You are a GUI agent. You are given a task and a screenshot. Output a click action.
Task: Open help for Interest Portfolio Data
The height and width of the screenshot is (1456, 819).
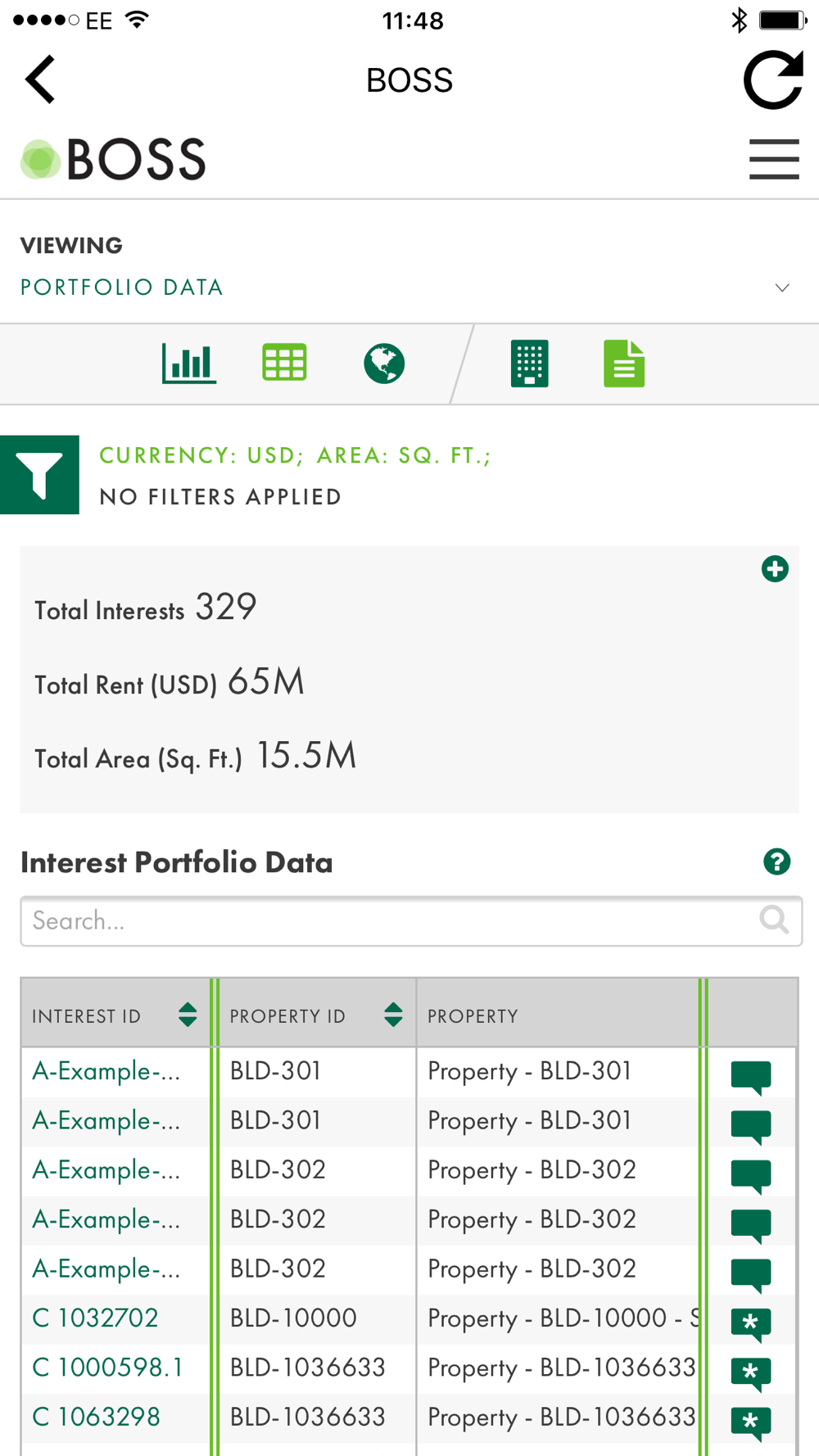[777, 861]
